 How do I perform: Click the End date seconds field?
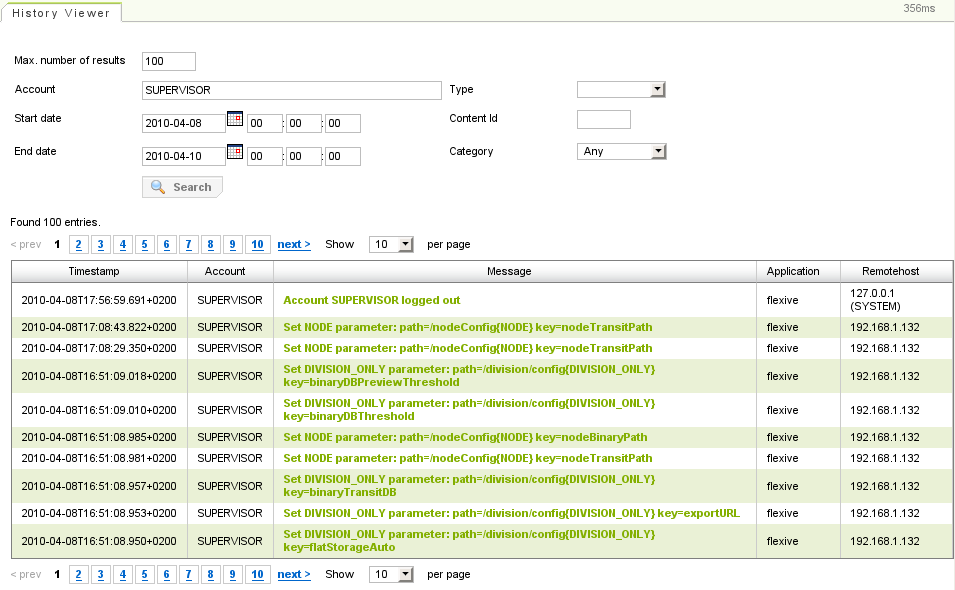pos(342,156)
